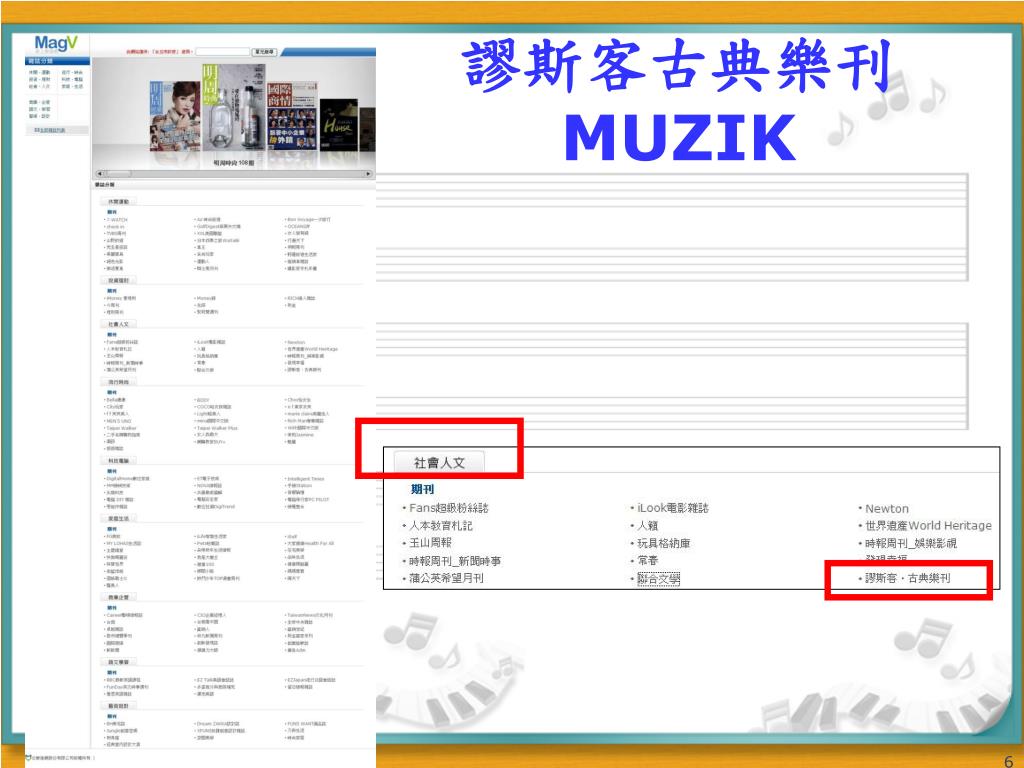The width and height of the screenshot is (1024, 768).
Task: Open the dark House magazine cover
Action: point(338,125)
